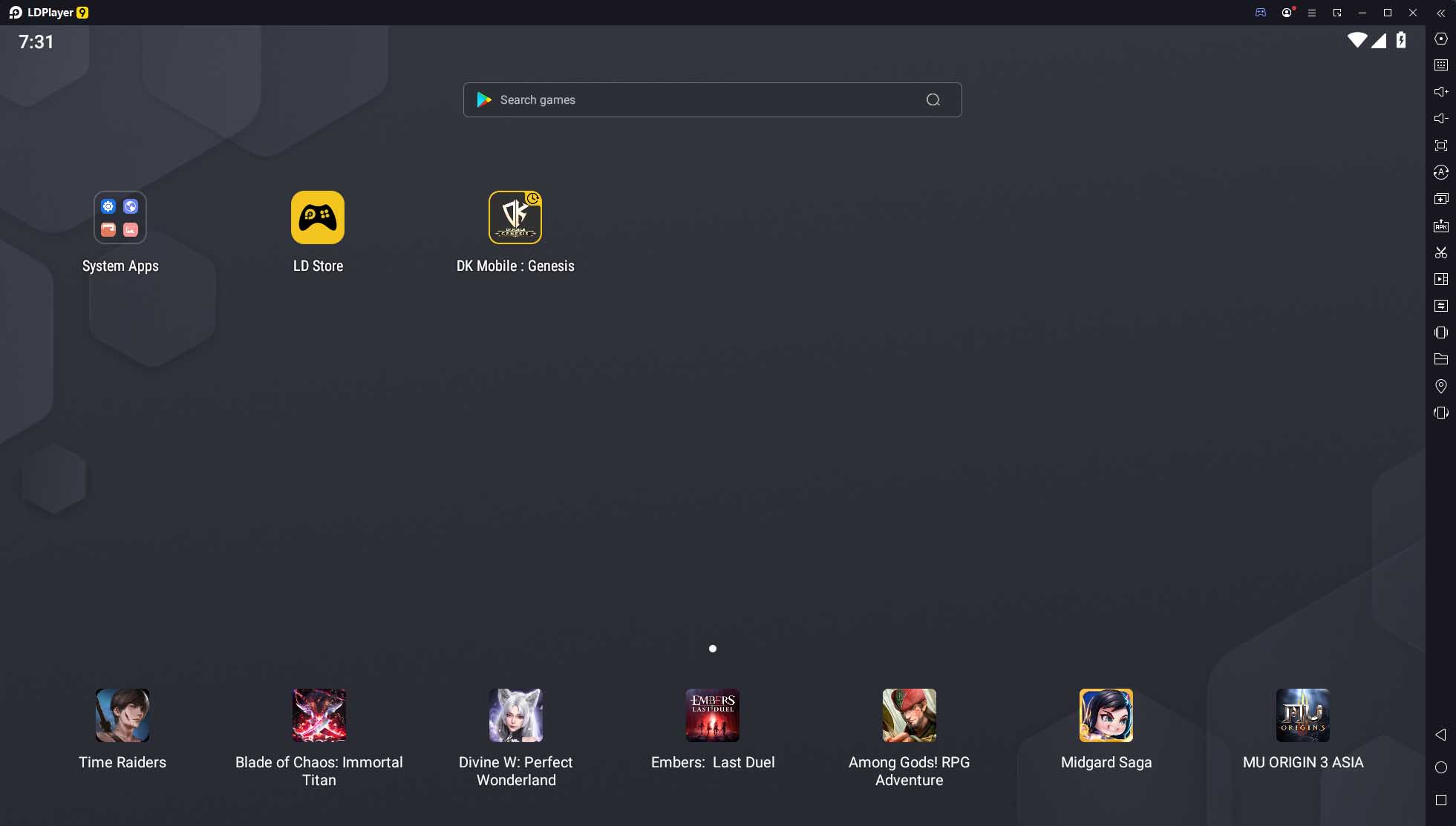Viewport: 1456px width, 826px height.
Task: Open the hamburger menu in title bar
Action: (1312, 13)
